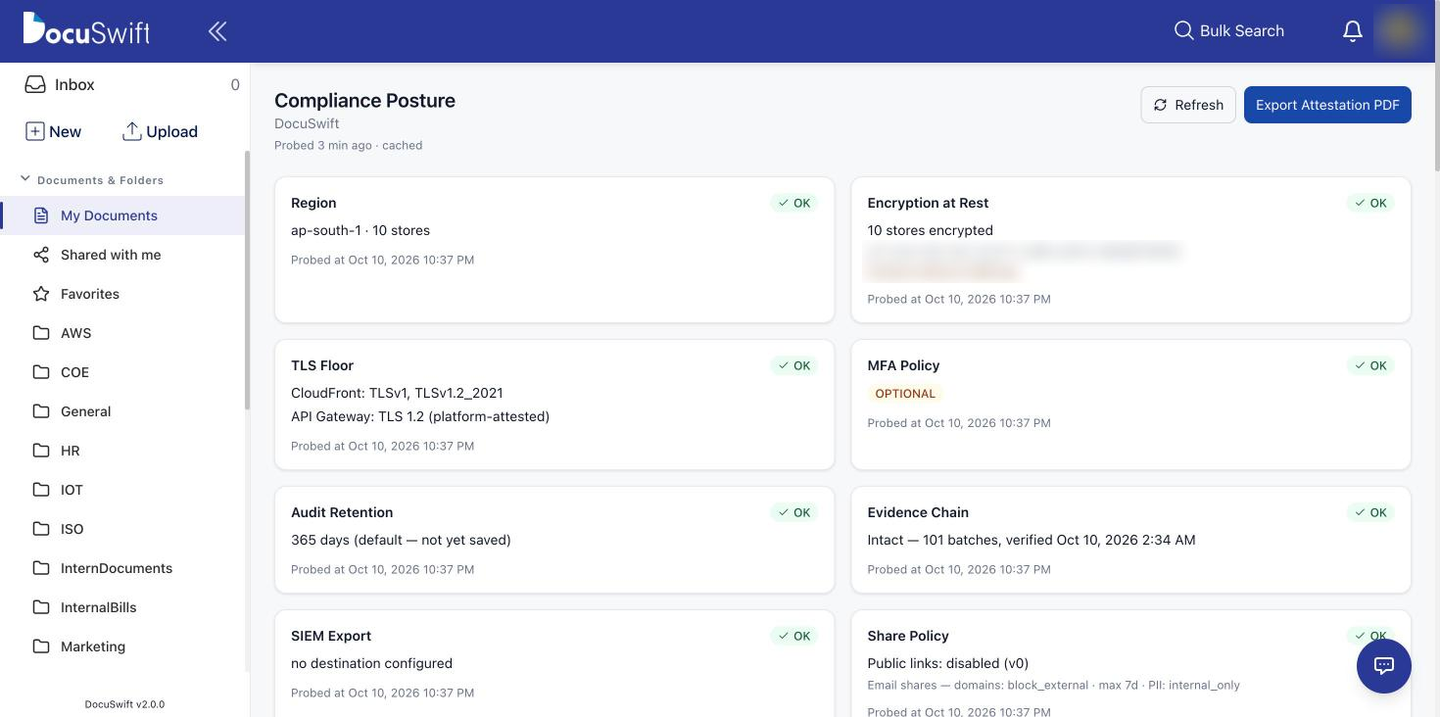Create a New document
This screenshot has width=1440, height=717.
pyautogui.click(x=54, y=131)
